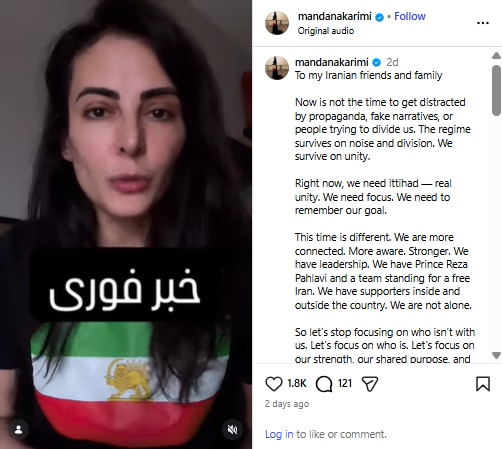Open more options three-dot menu

tap(483, 23)
